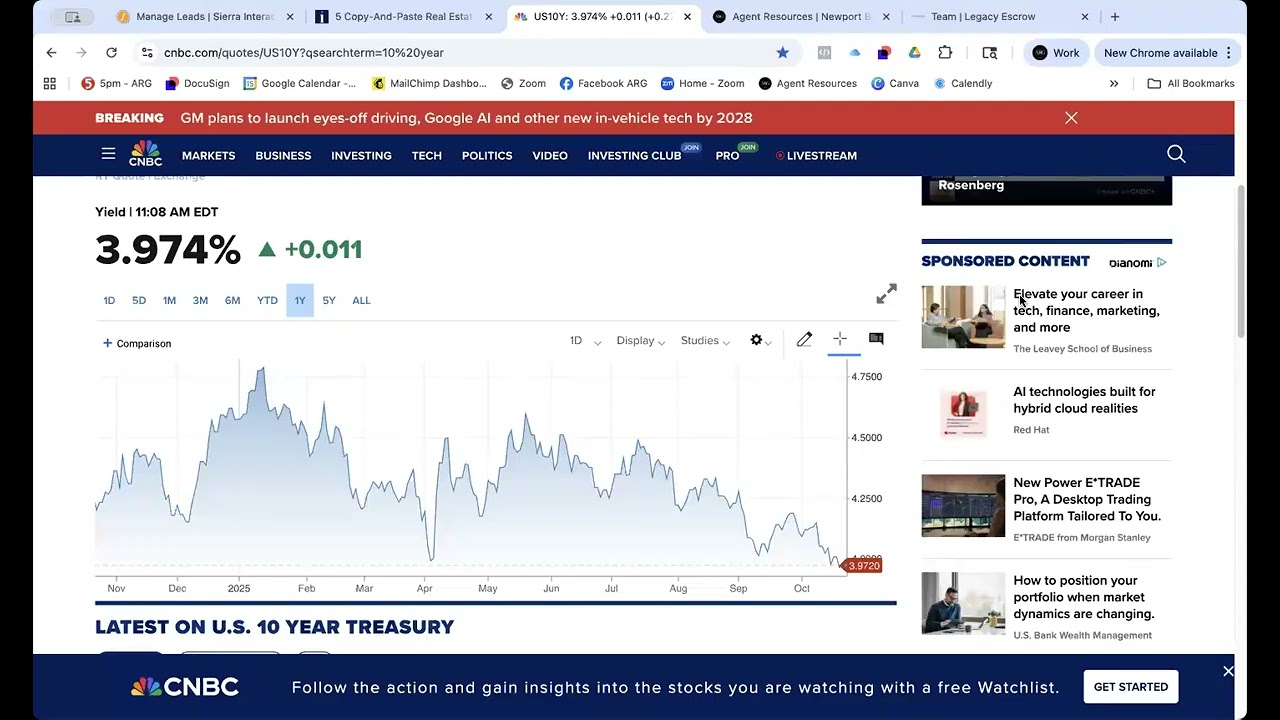Toggle the chart crosshair tool
Image resolution: width=1280 pixels, height=720 pixels.
tap(840, 340)
